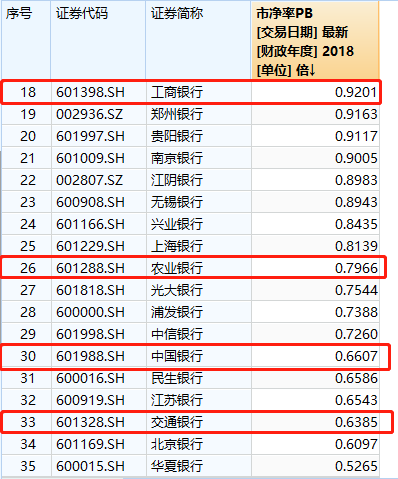Click the PB value 0.7388
Image resolution: width=398 pixels, height=479 pixels.
coord(356,312)
